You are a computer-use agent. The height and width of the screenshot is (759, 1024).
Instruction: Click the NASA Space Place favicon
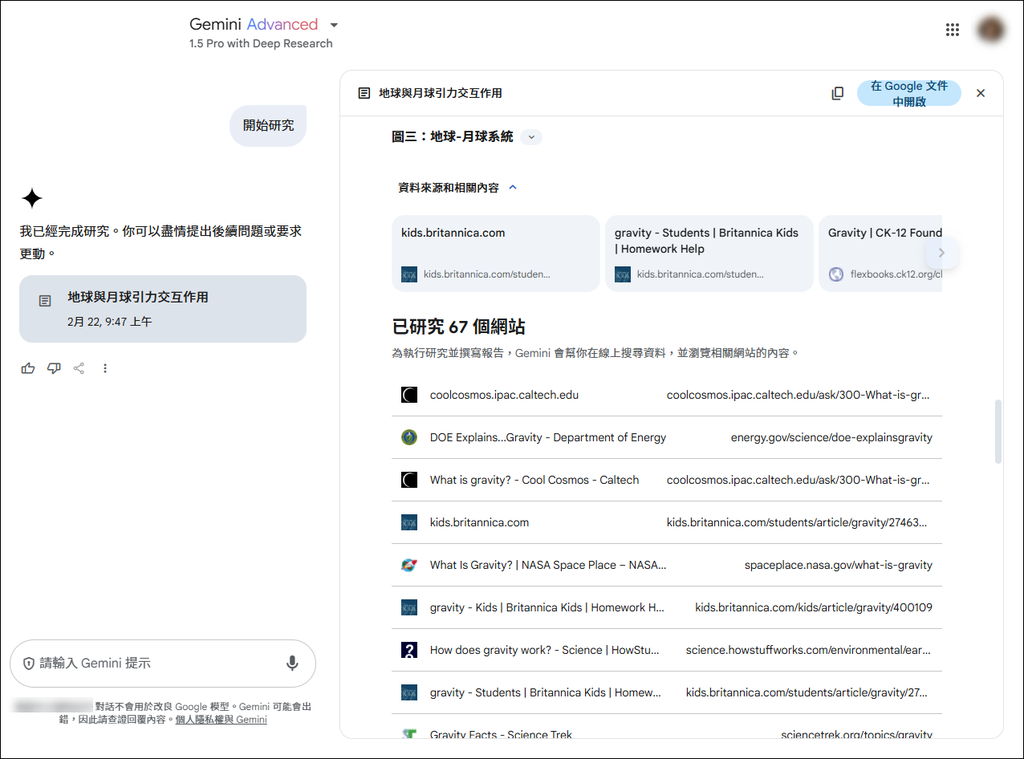click(x=409, y=565)
